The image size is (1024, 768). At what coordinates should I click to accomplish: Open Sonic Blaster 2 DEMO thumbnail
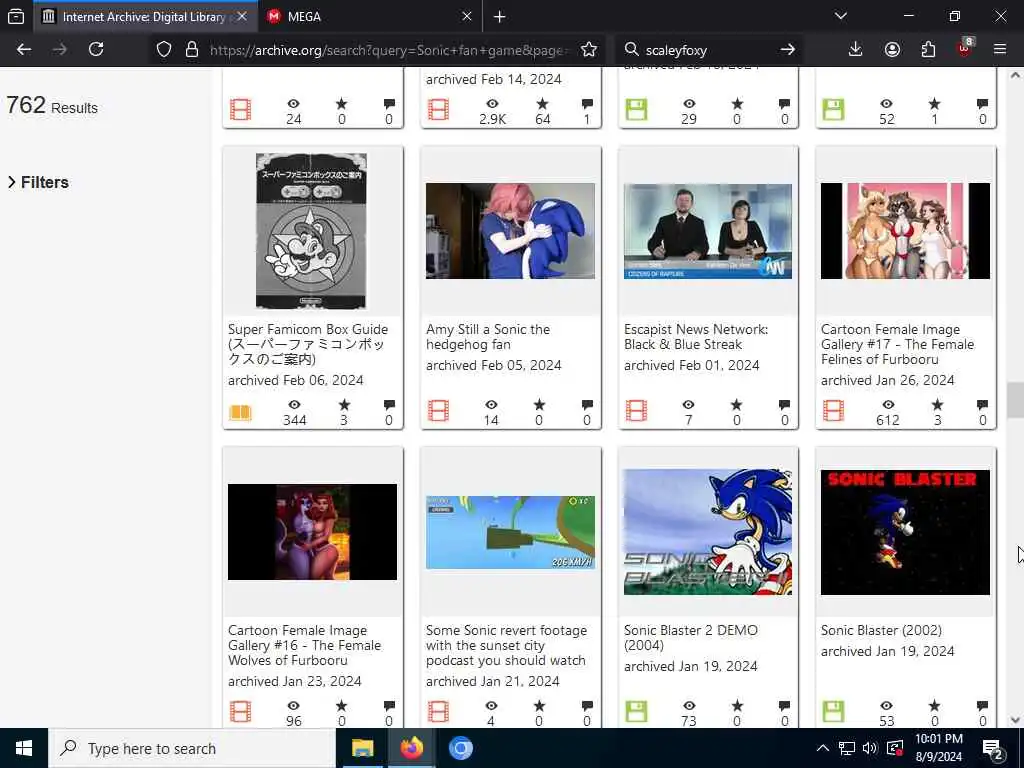point(708,532)
